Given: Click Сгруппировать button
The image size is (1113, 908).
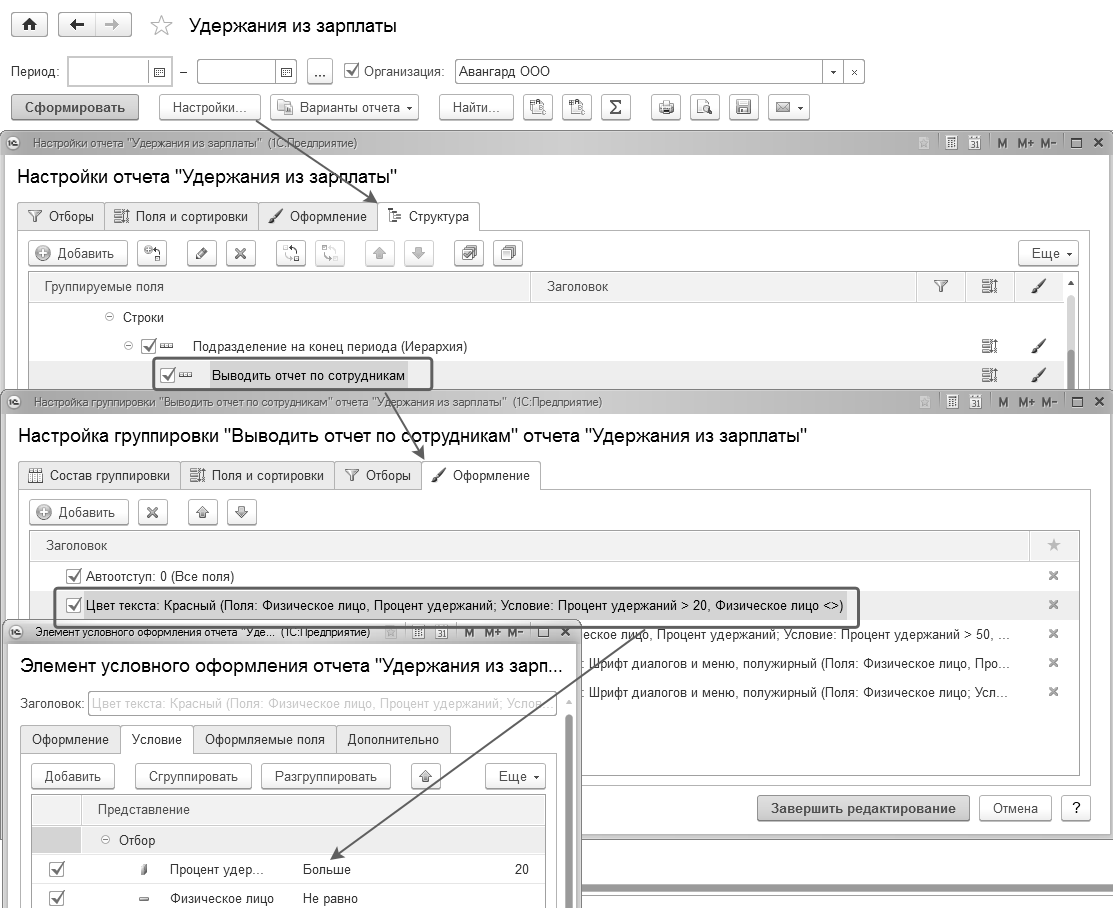Looking at the screenshot, I should (x=193, y=777).
